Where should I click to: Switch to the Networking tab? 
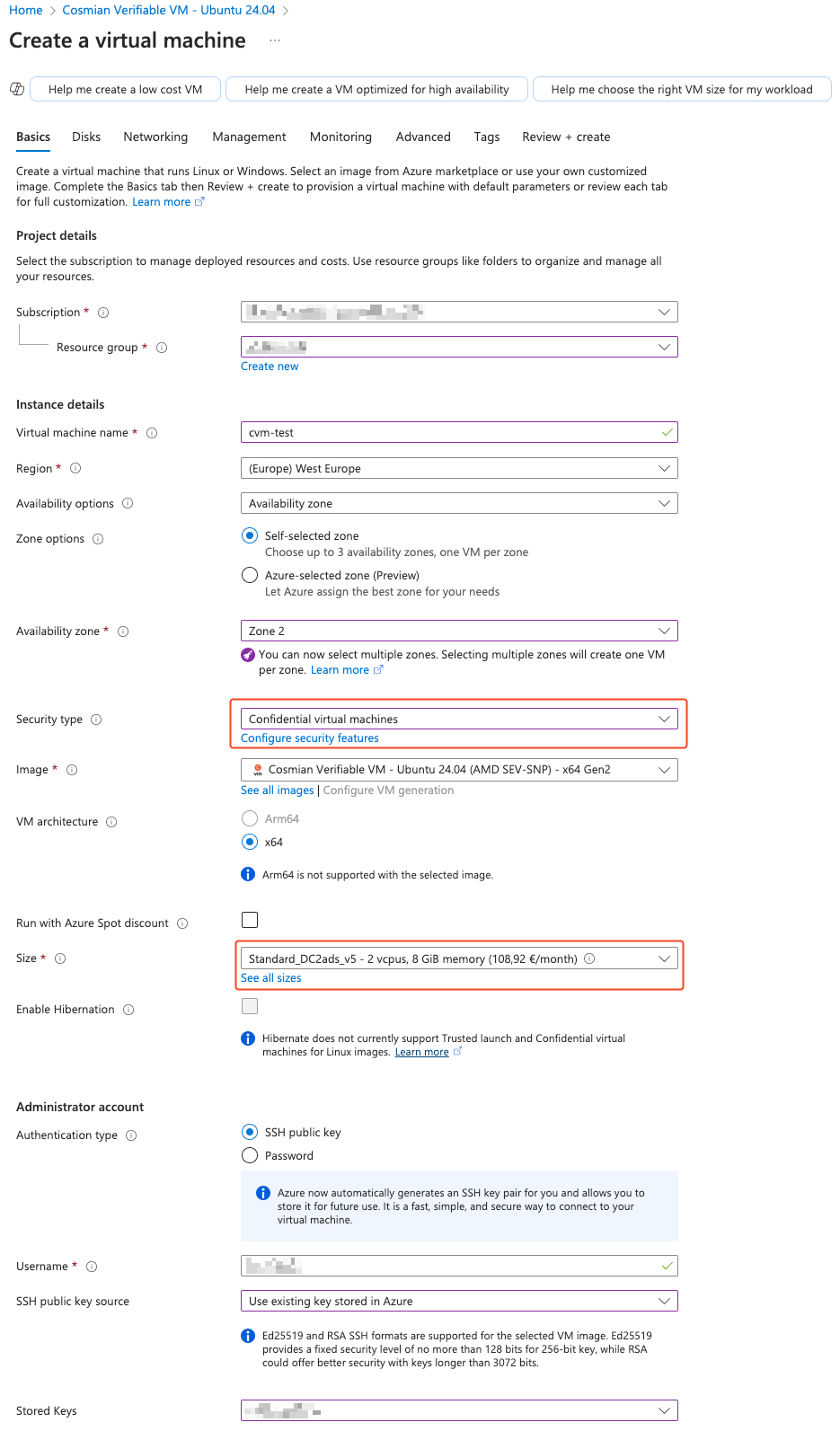pos(155,137)
